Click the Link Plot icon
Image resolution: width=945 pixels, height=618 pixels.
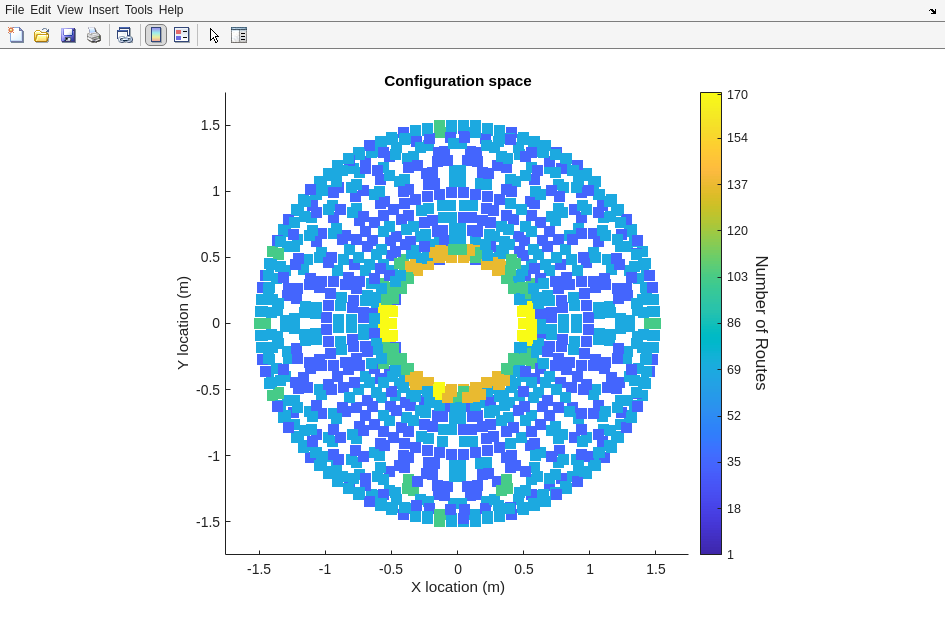[124, 35]
